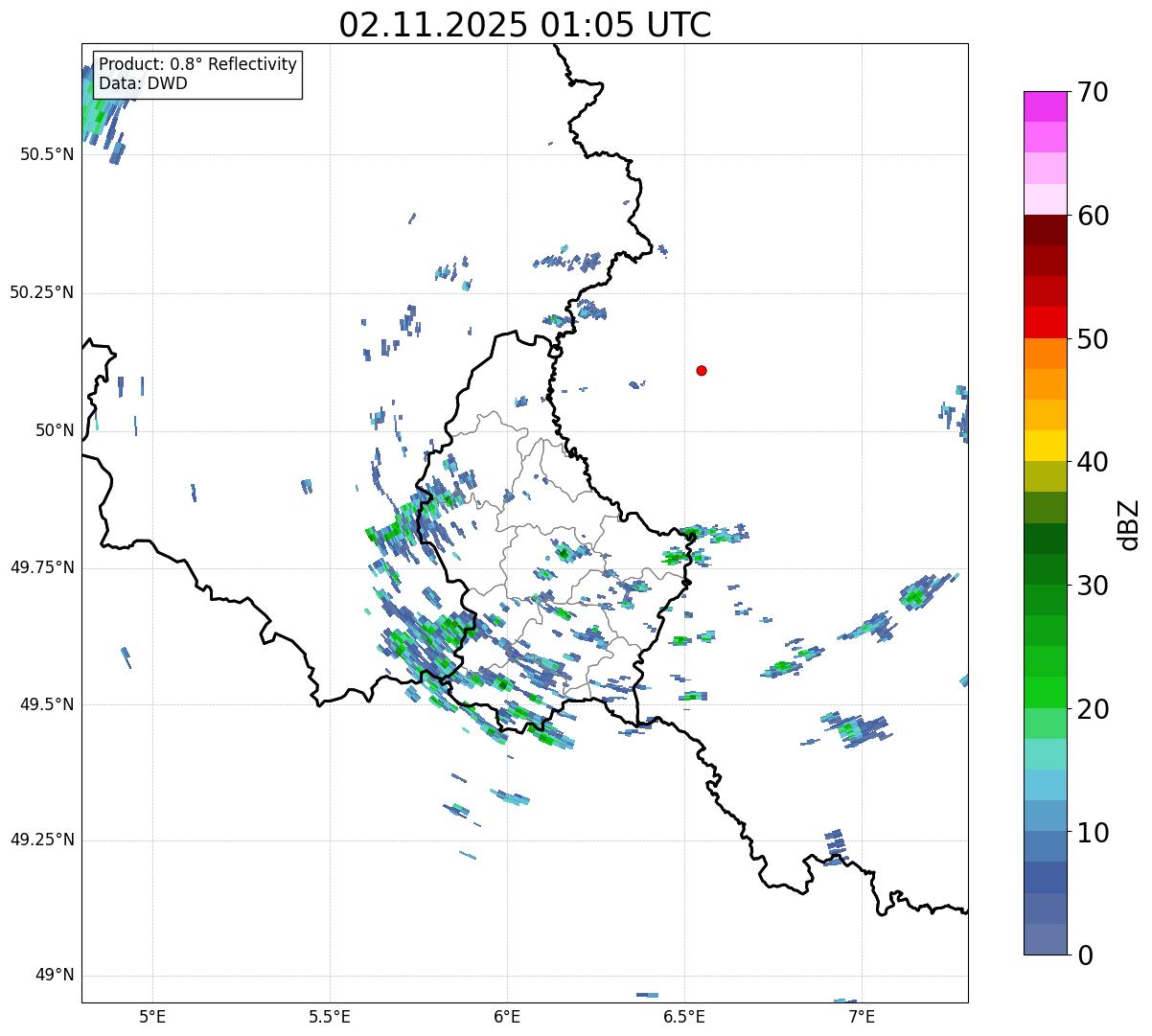Click the "Product: 0.8° Reflectivity" label
Image resolution: width=1152 pixels, height=1036 pixels.
(x=198, y=64)
